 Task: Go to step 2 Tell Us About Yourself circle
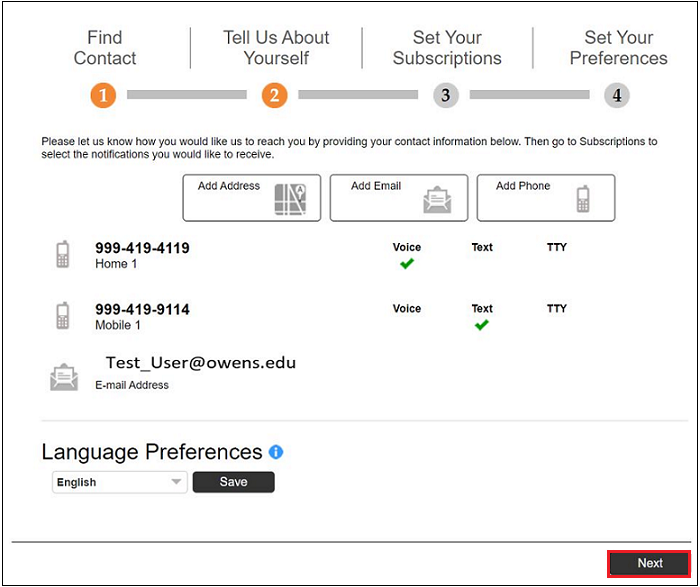tap(274, 96)
